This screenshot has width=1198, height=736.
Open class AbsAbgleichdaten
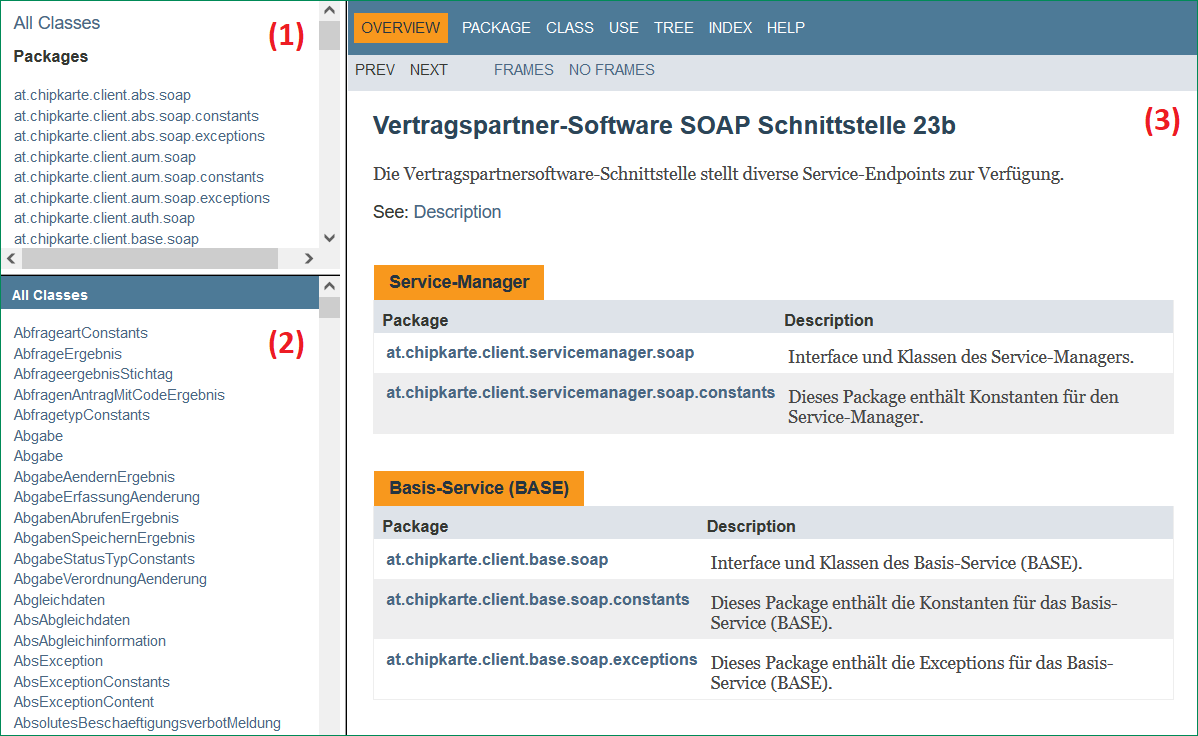pos(72,620)
